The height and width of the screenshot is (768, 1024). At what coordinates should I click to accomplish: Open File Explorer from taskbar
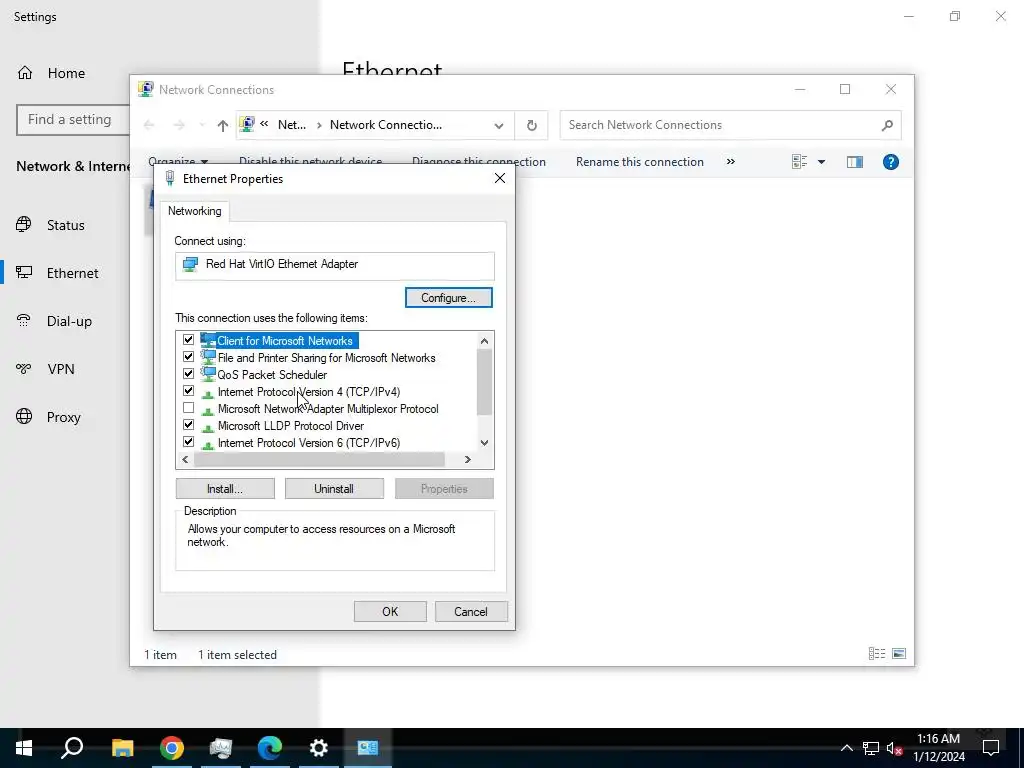[x=122, y=748]
